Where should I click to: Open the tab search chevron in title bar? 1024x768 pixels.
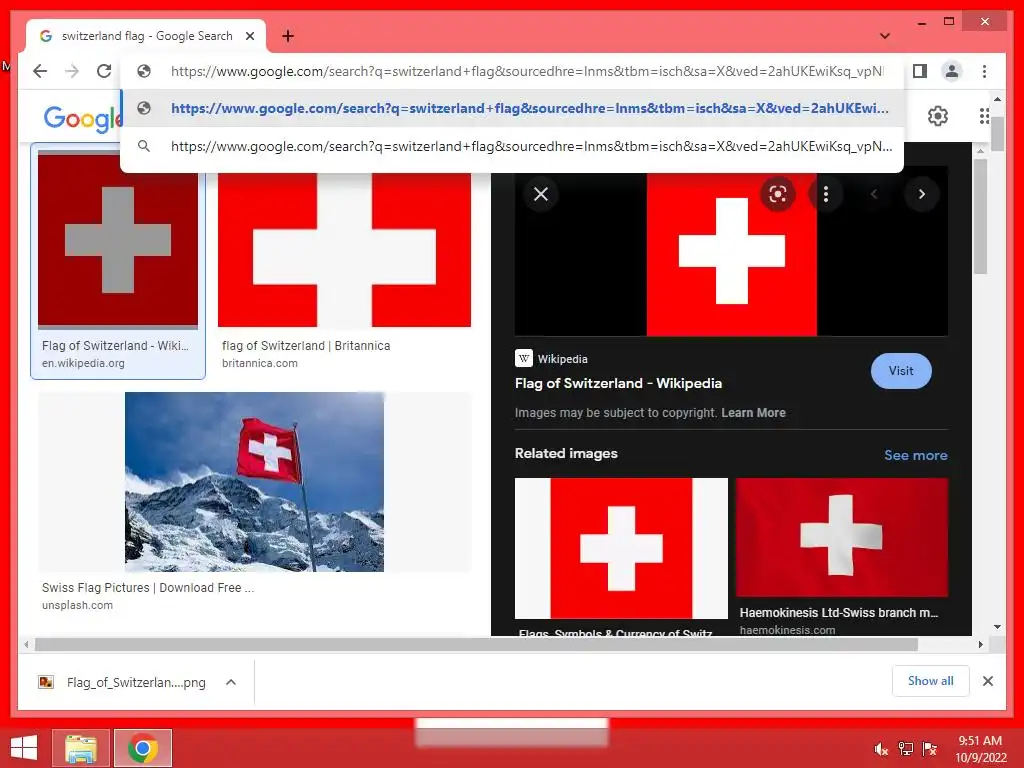tap(884, 36)
